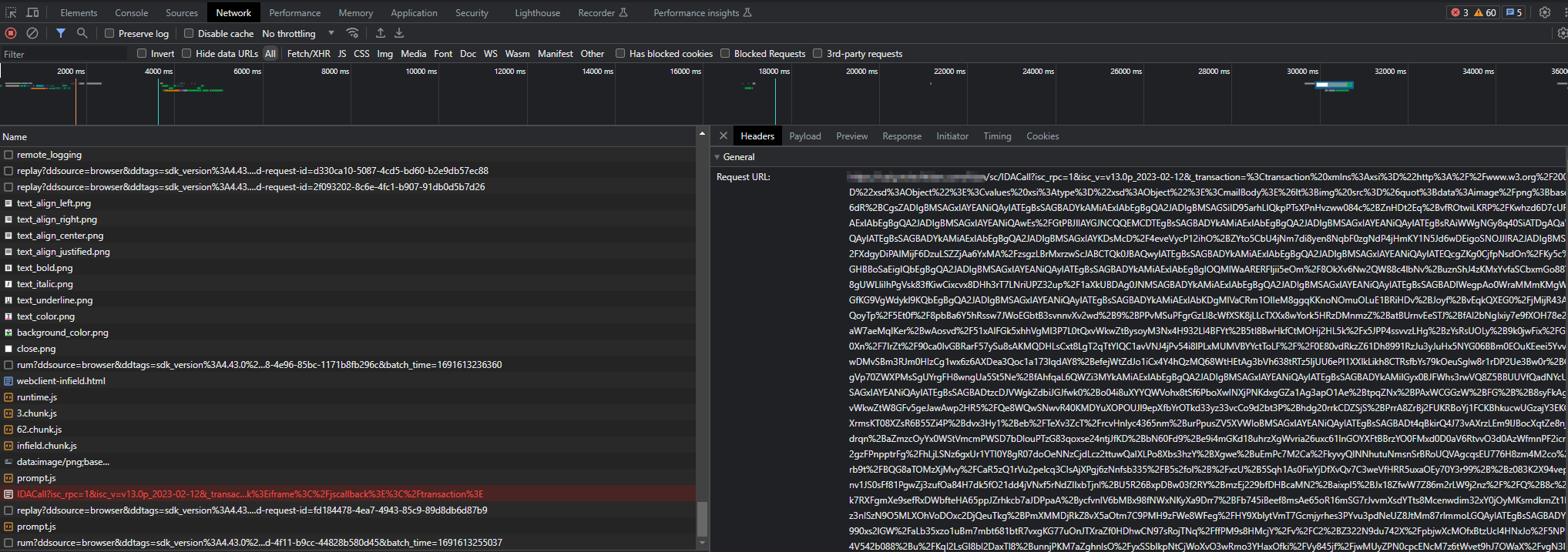Toggle the device toolbar icon

[32, 12]
